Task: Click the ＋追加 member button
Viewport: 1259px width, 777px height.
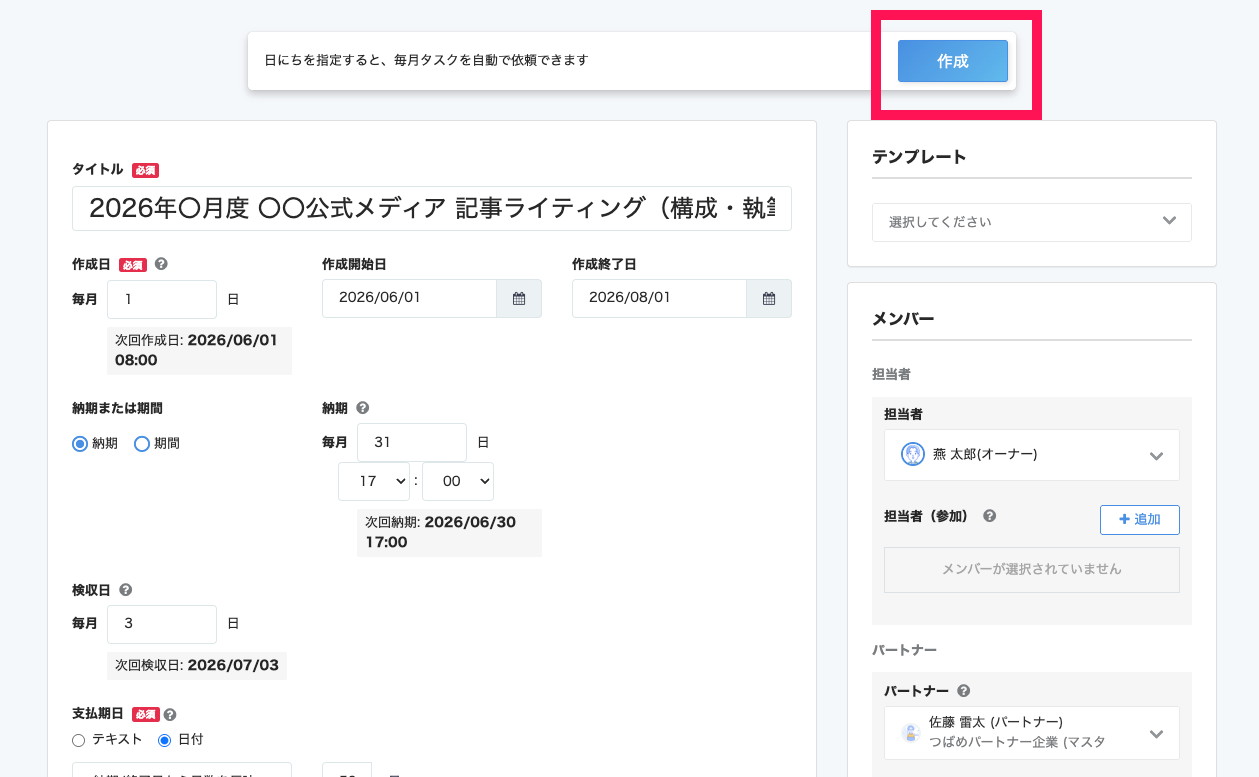Action: pyautogui.click(x=1140, y=520)
